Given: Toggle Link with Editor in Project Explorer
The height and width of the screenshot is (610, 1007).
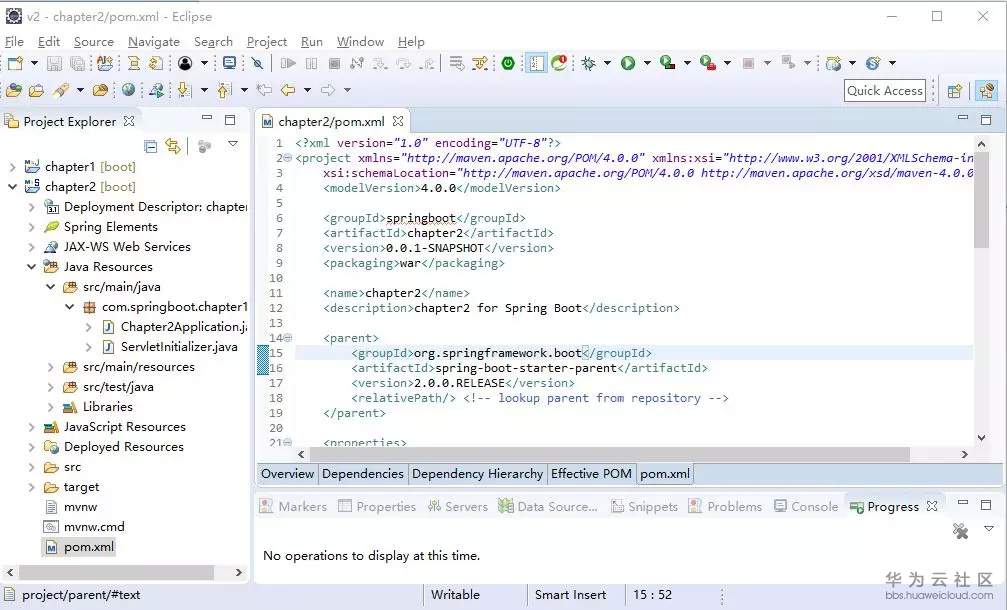Looking at the screenshot, I should click(173, 146).
